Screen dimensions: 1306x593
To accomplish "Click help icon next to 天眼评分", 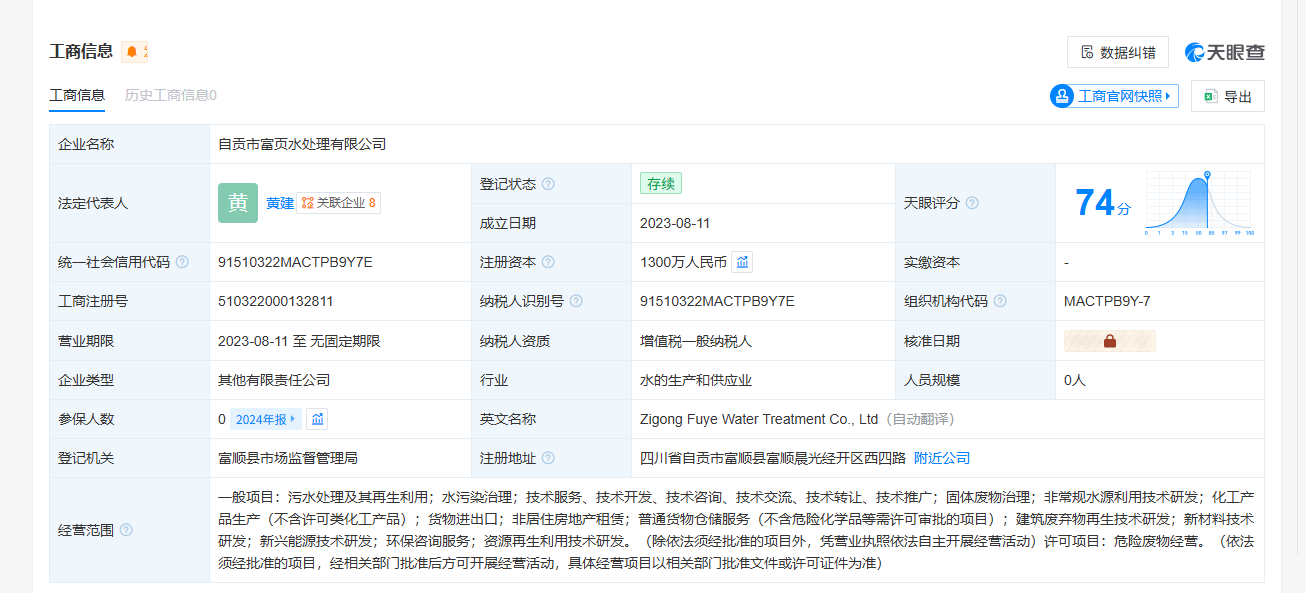I will click(x=972, y=203).
